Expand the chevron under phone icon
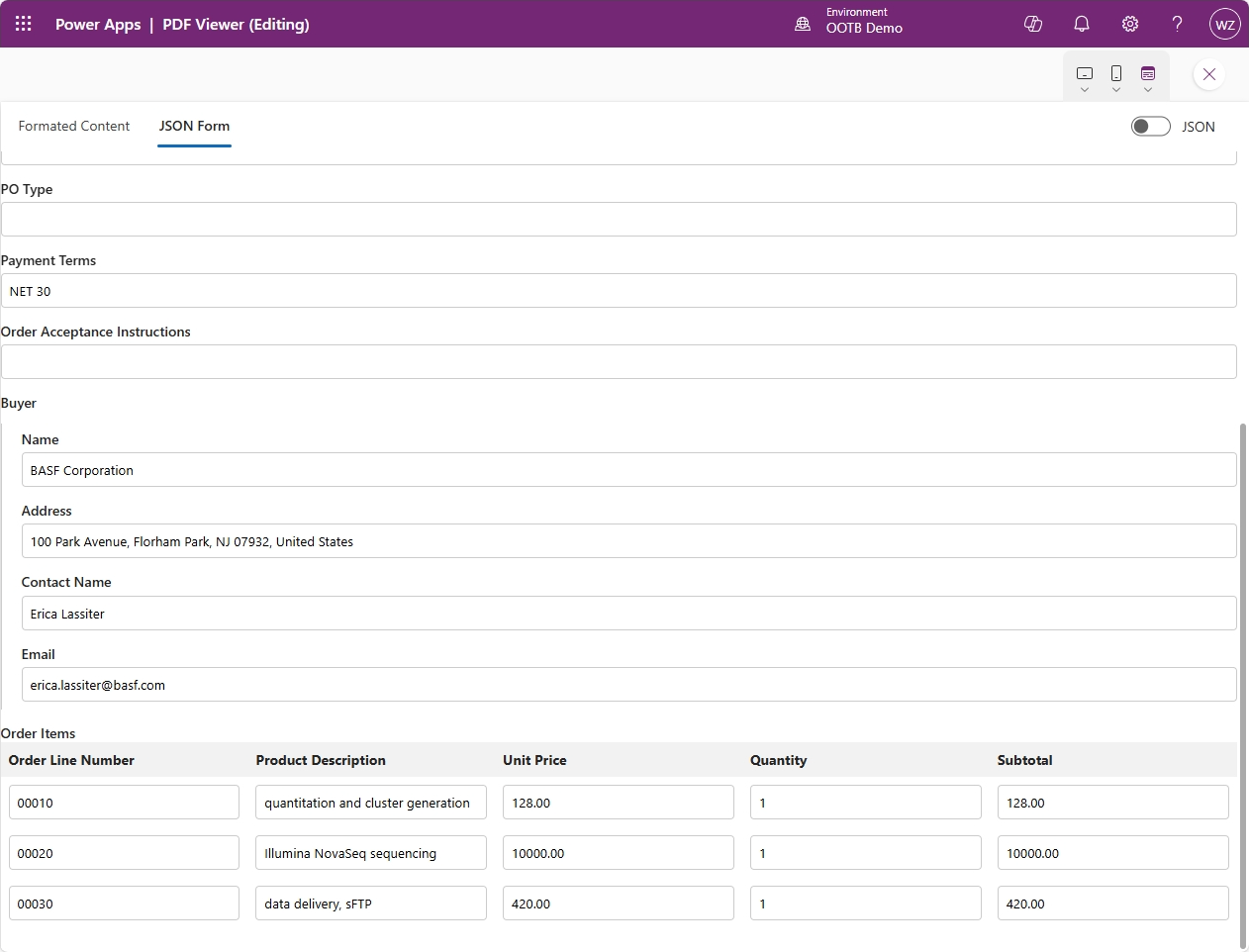Image resolution: width=1249 pixels, height=952 pixels. tap(1116, 90)
